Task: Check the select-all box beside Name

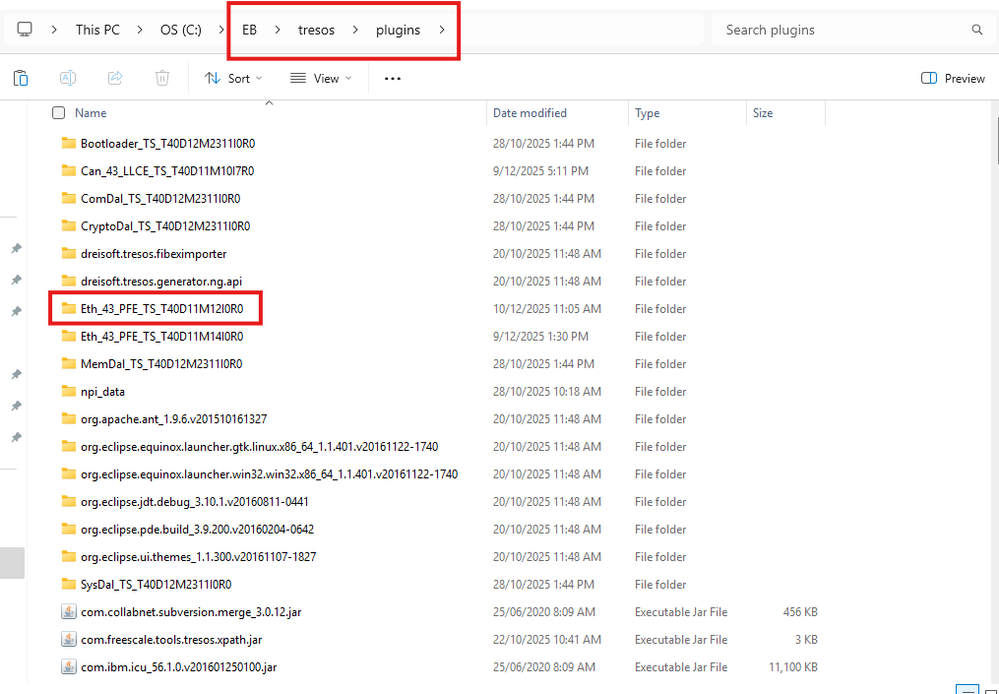Action: click(x=57, y=112)
